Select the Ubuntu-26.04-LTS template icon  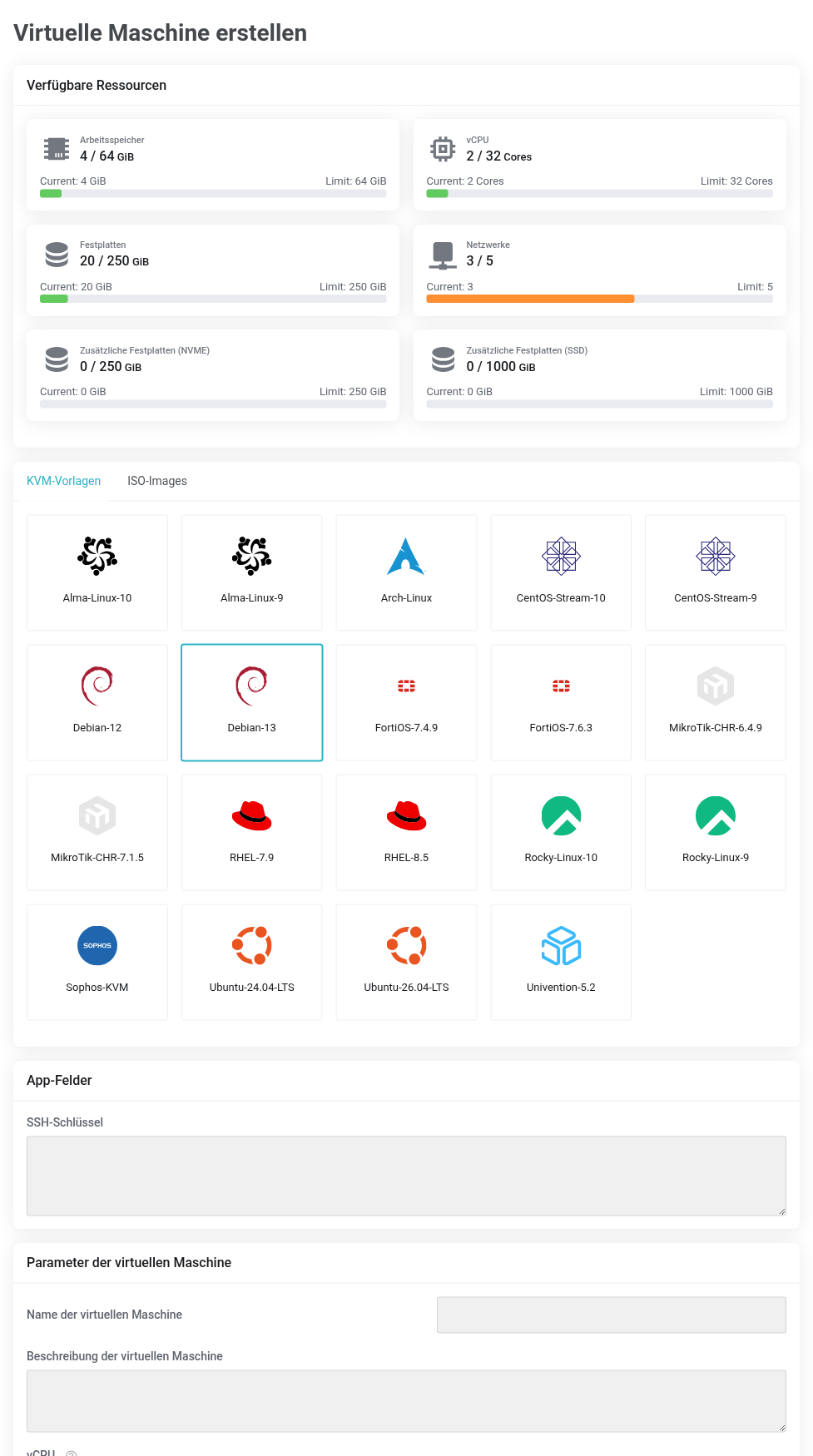point(406,945)
